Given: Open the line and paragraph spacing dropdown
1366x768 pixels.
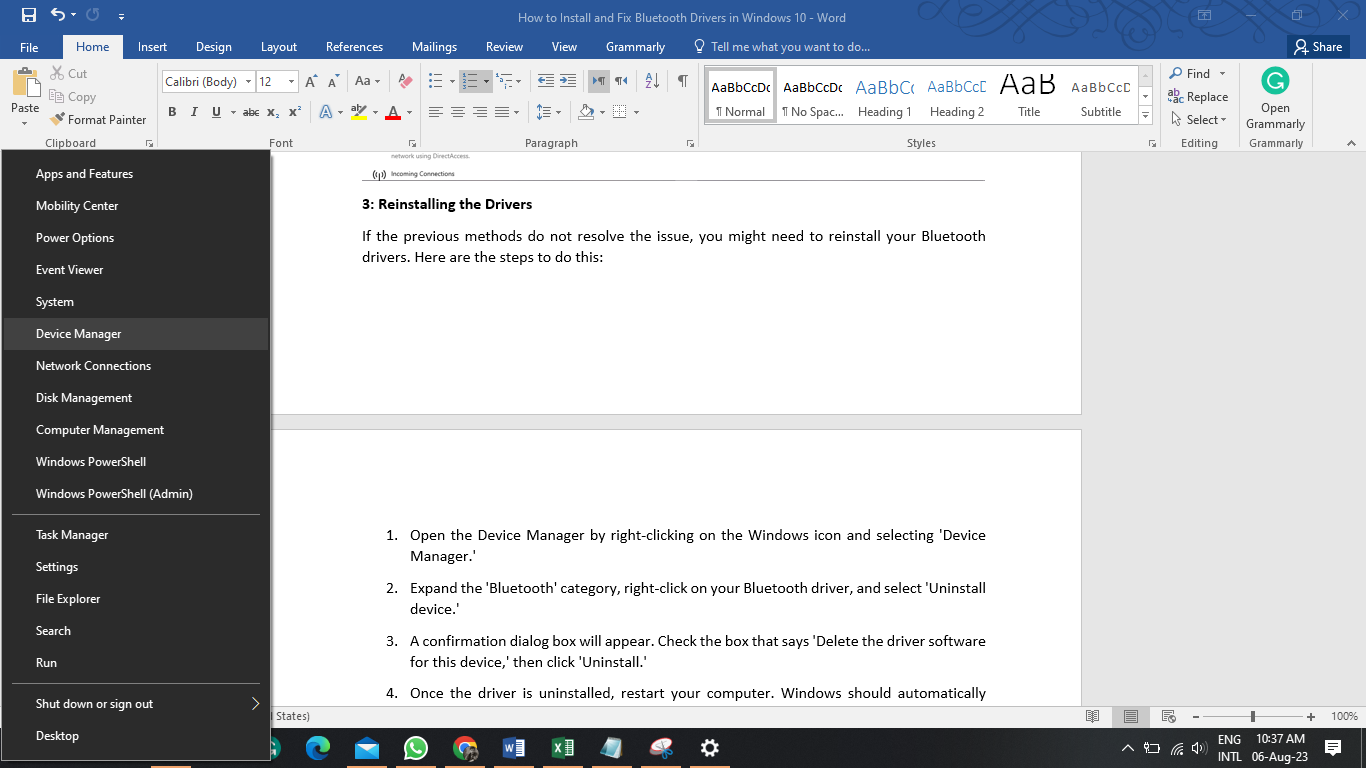Looking at the screenshot, I should pos(548,112).
